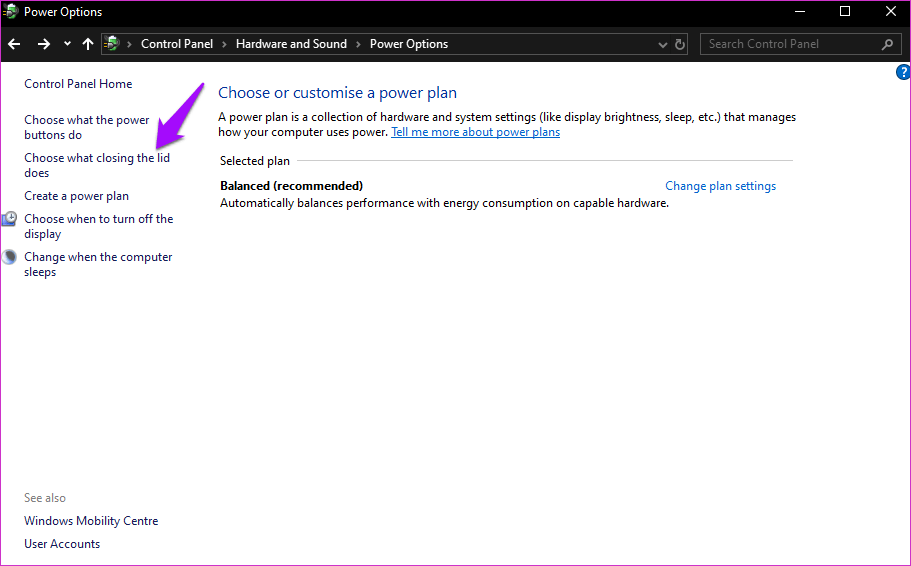Open Change plan settings for Balanced
The image size is (911, 566).
(x=720, y=186)
